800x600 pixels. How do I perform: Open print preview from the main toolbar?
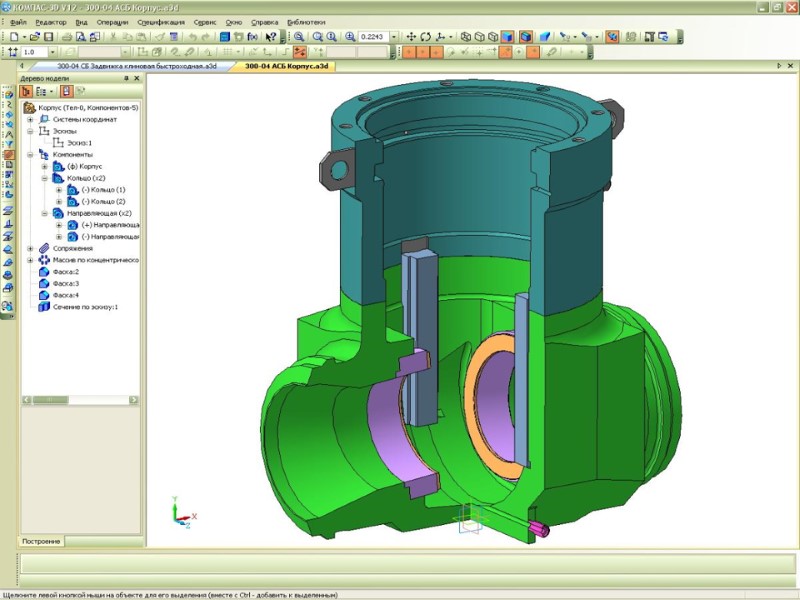(x=81, y=37)
